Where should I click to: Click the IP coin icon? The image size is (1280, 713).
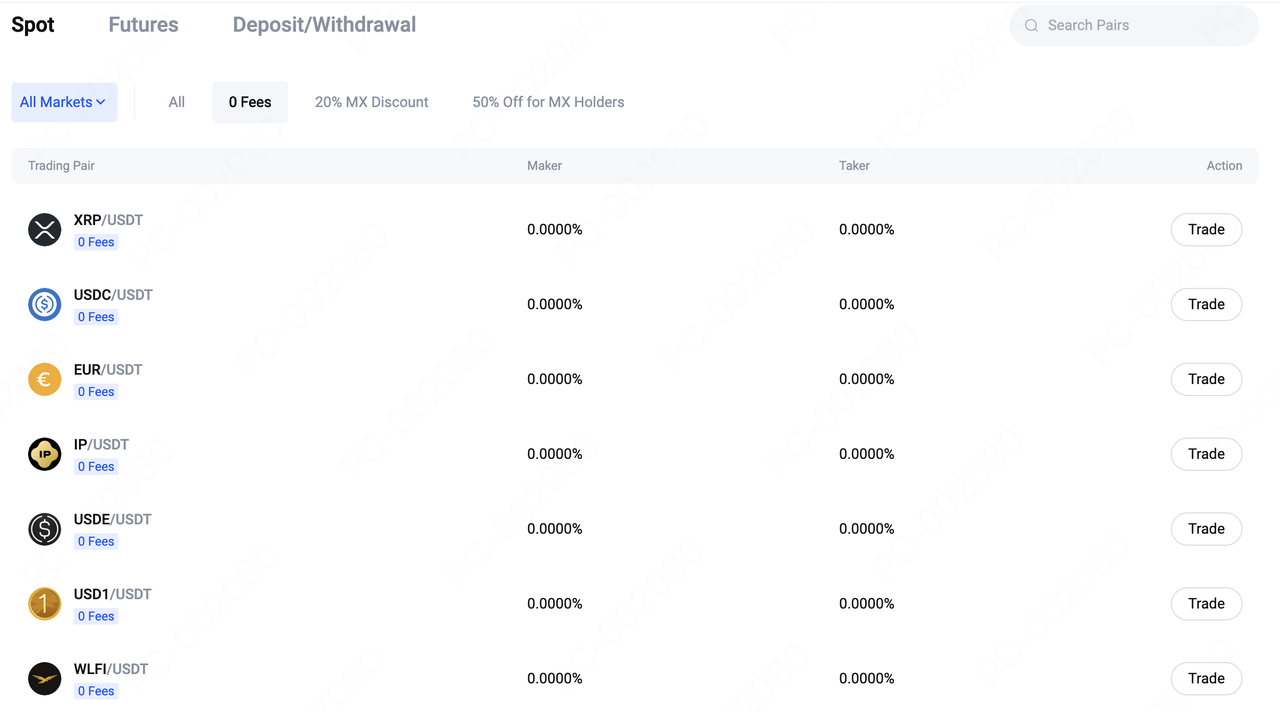(45, 454)
